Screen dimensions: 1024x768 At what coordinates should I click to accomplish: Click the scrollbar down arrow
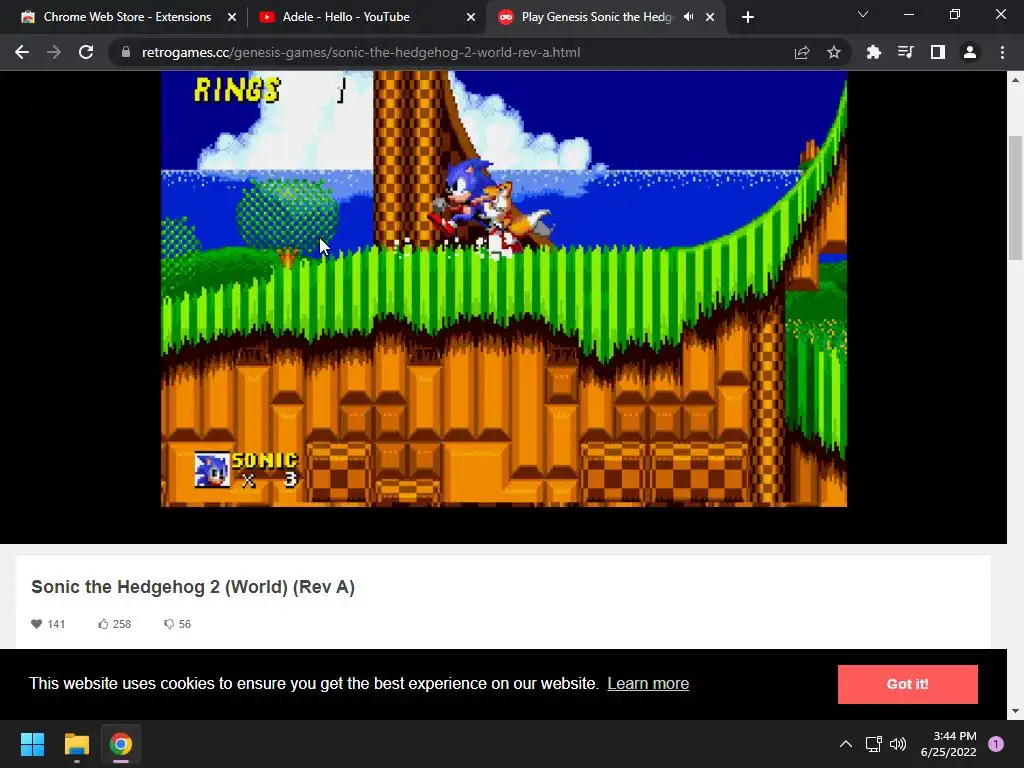(x=1015, y=711)
